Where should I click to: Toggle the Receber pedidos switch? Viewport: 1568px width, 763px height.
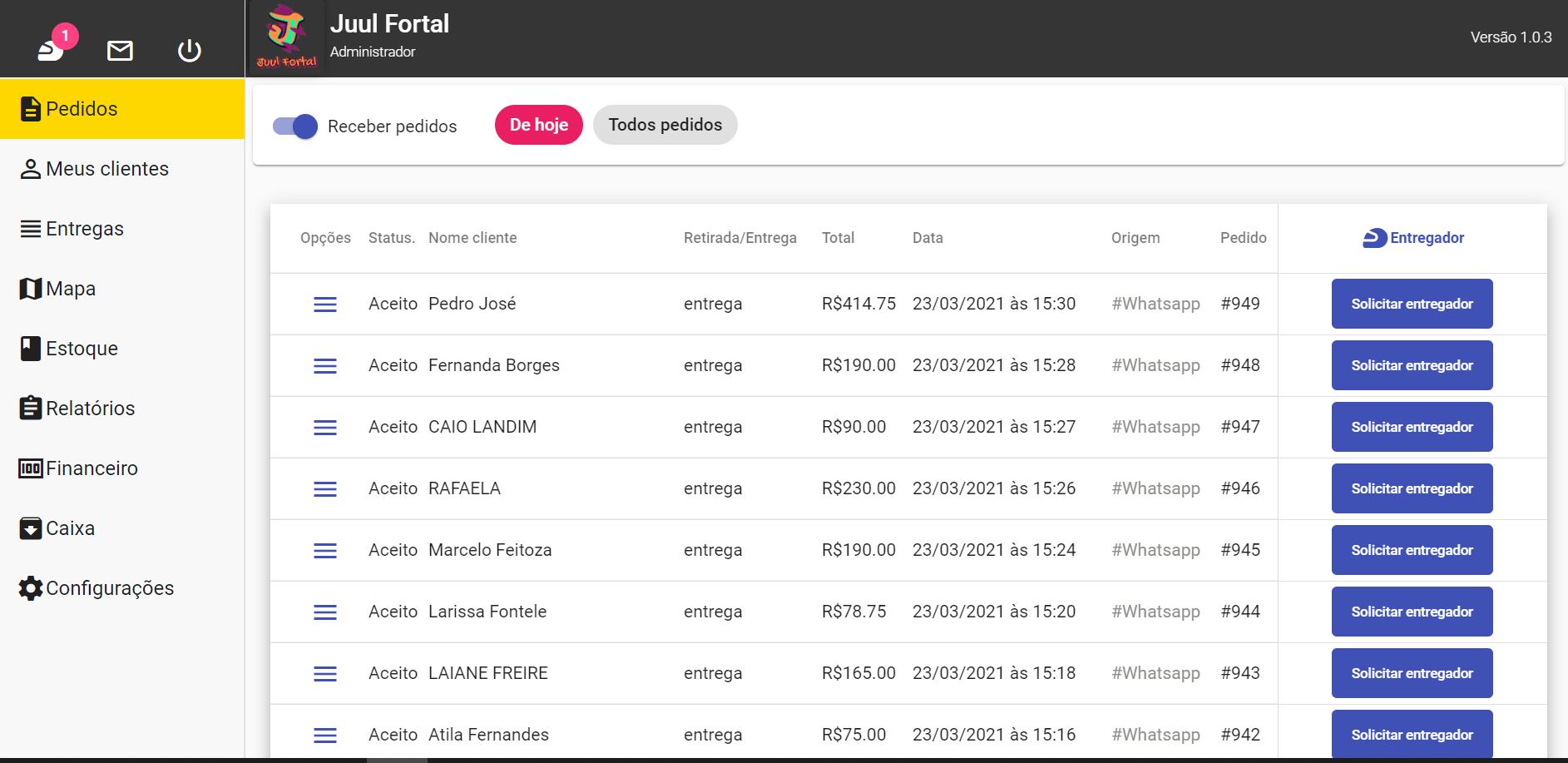(294, 126)
